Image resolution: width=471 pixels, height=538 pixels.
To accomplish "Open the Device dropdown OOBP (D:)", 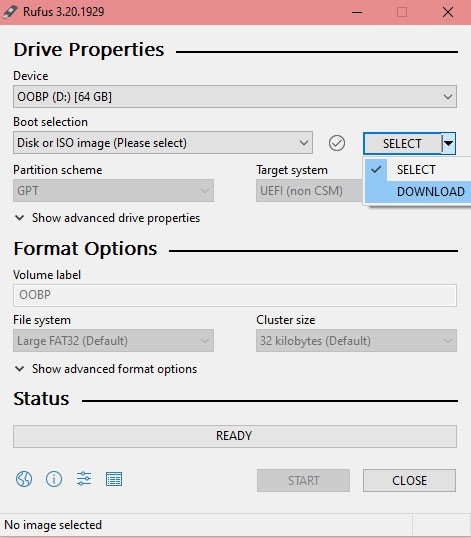I will (235, 97).
